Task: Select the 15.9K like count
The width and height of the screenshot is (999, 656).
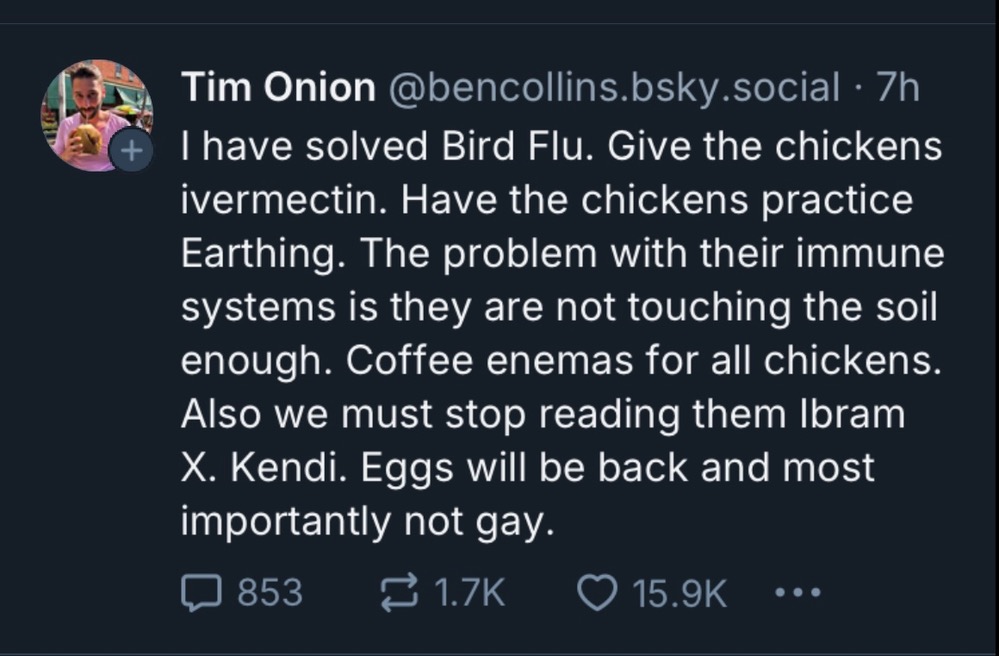Action: tap(679, 593)
